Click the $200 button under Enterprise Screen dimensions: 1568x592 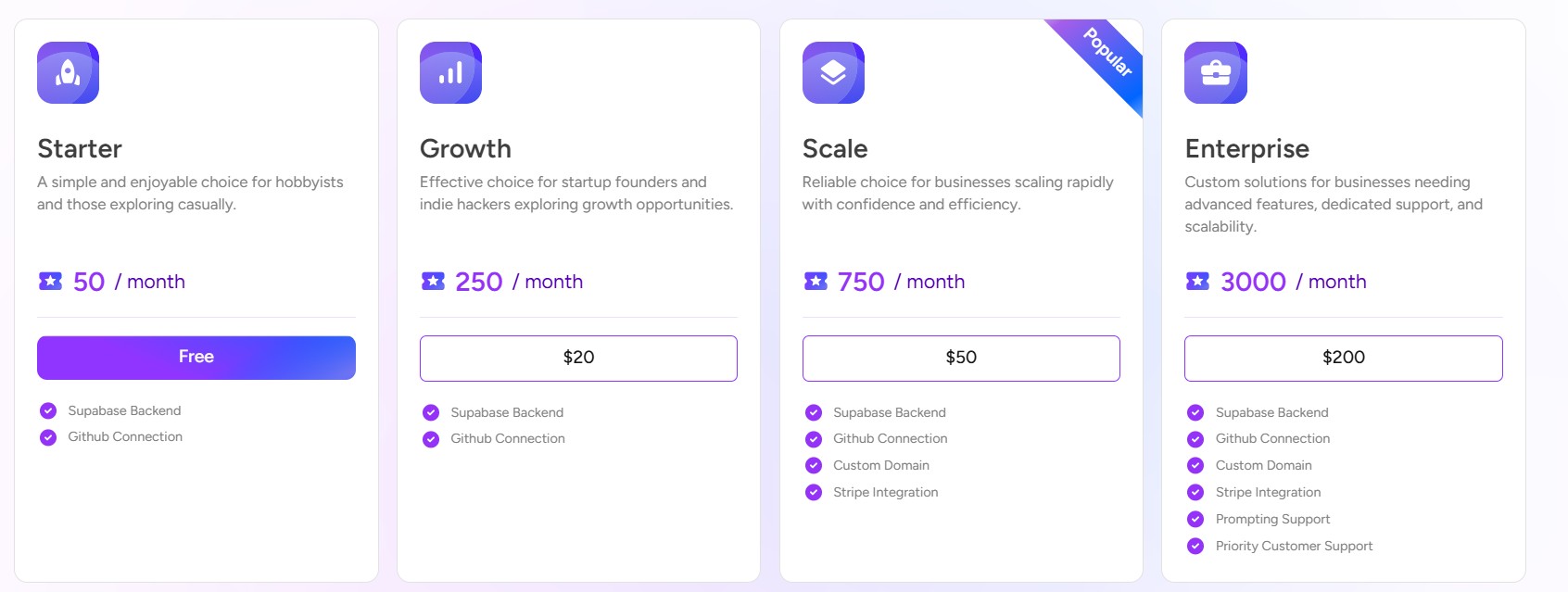[x=1343, y=358]
